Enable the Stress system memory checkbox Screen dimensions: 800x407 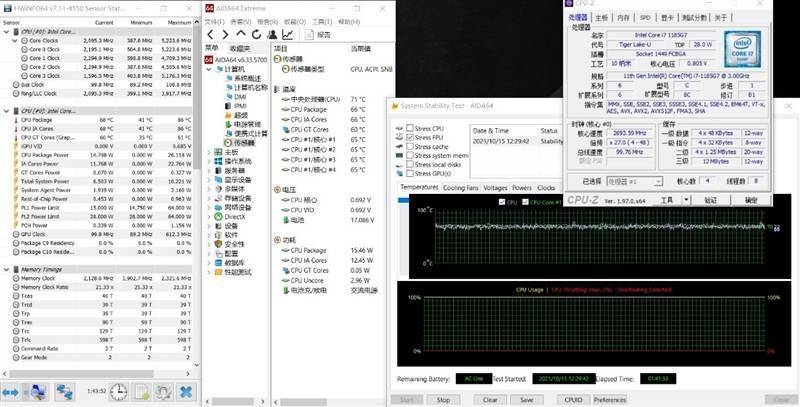pos(410,155)
